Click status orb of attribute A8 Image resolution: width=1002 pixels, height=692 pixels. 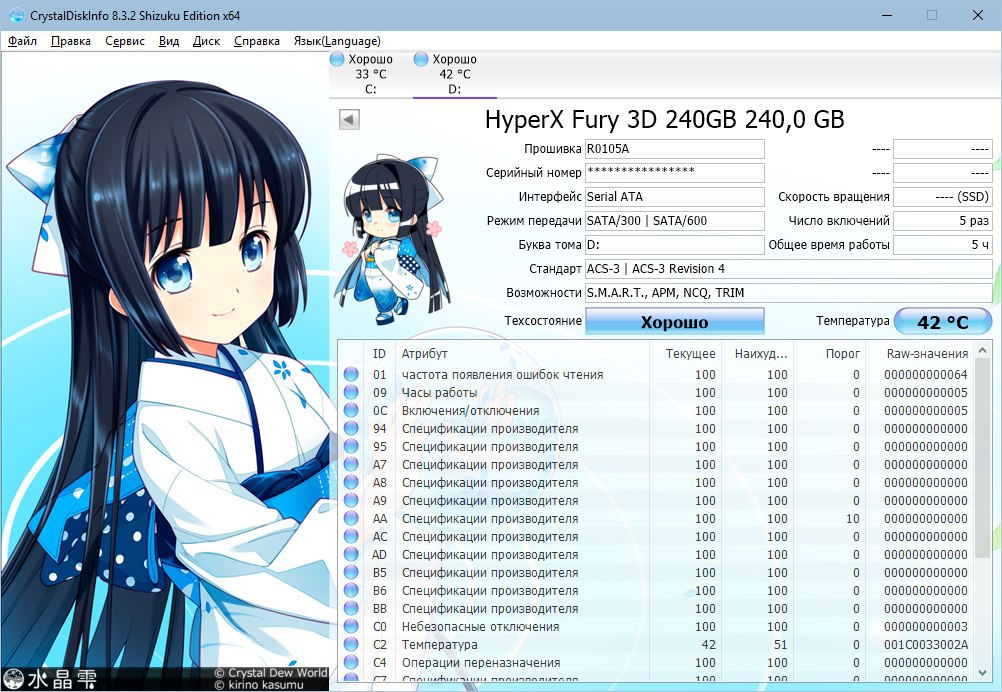pyautogui.click(x=351, y=482)
